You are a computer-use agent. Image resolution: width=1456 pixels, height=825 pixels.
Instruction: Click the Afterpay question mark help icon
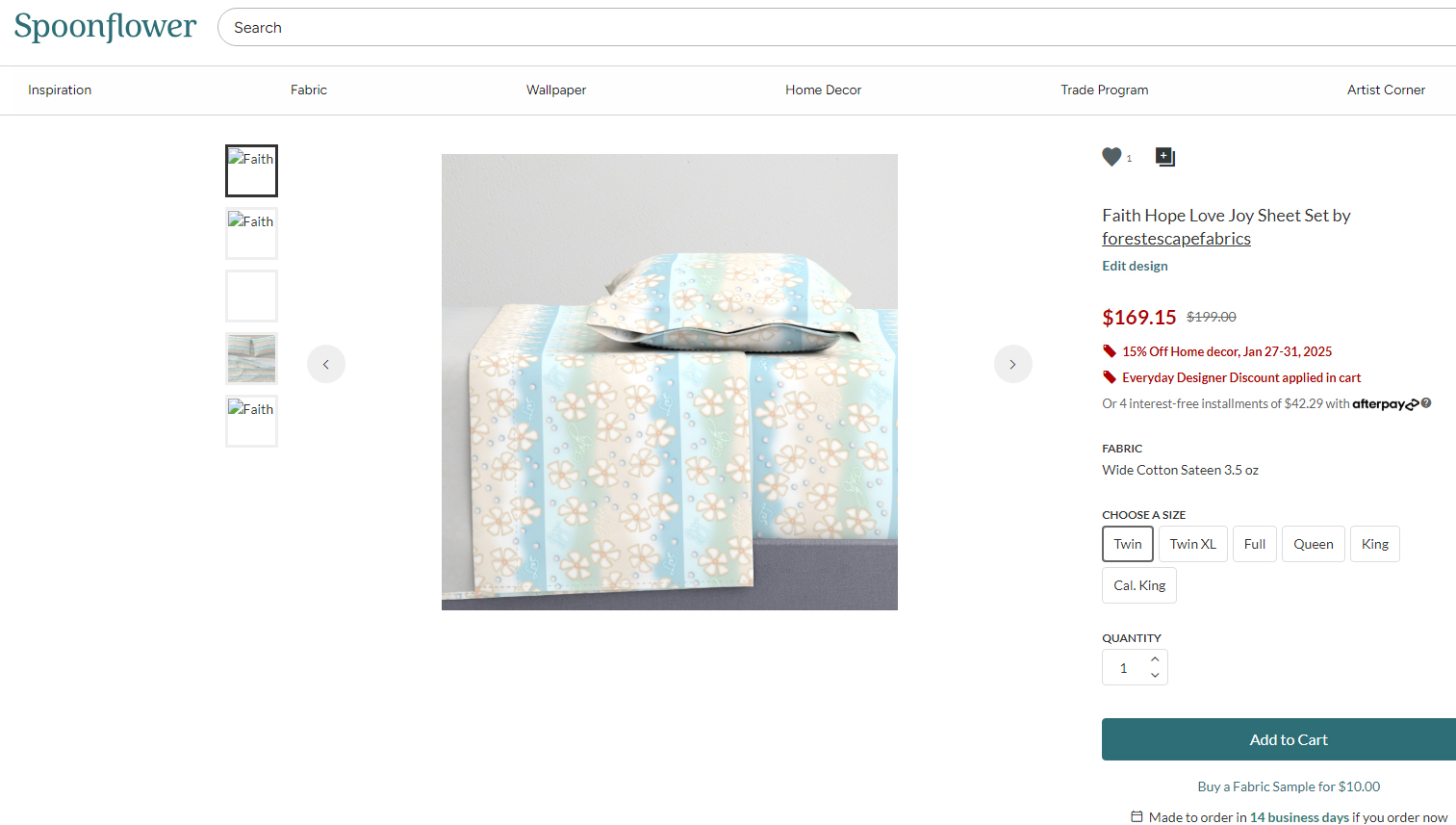(1425, 403)
